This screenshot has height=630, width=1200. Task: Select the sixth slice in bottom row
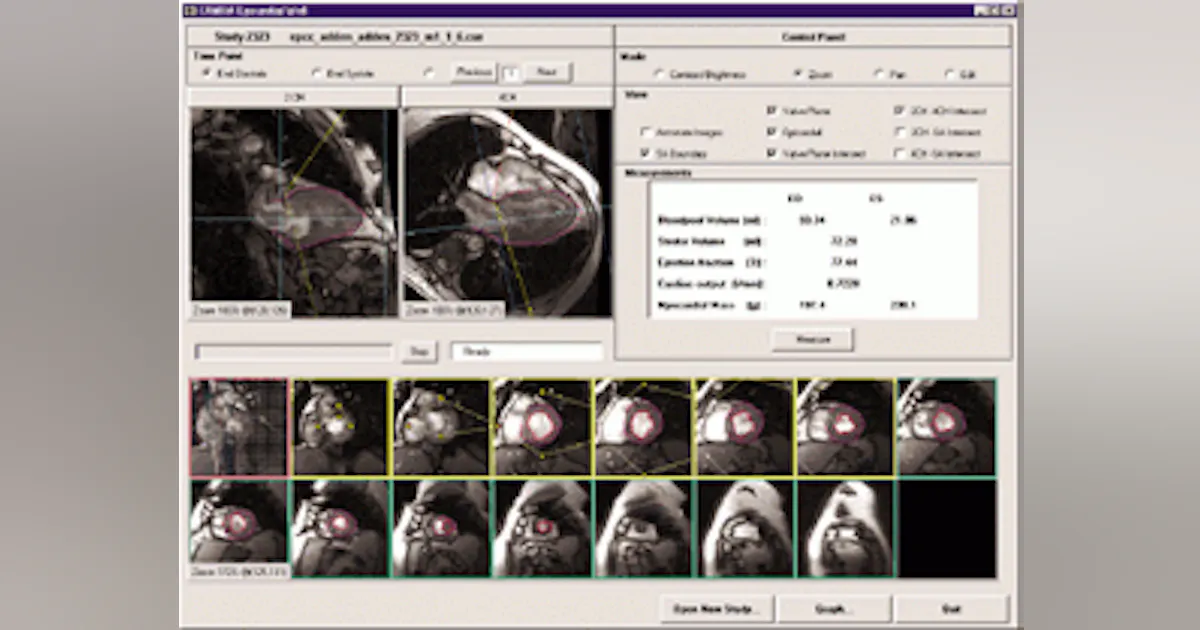(x=744, y=527)
